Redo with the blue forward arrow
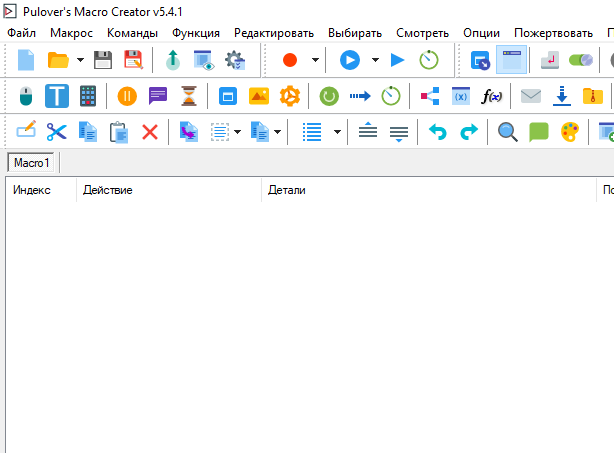The image size is (614, 453). [469, 132]
